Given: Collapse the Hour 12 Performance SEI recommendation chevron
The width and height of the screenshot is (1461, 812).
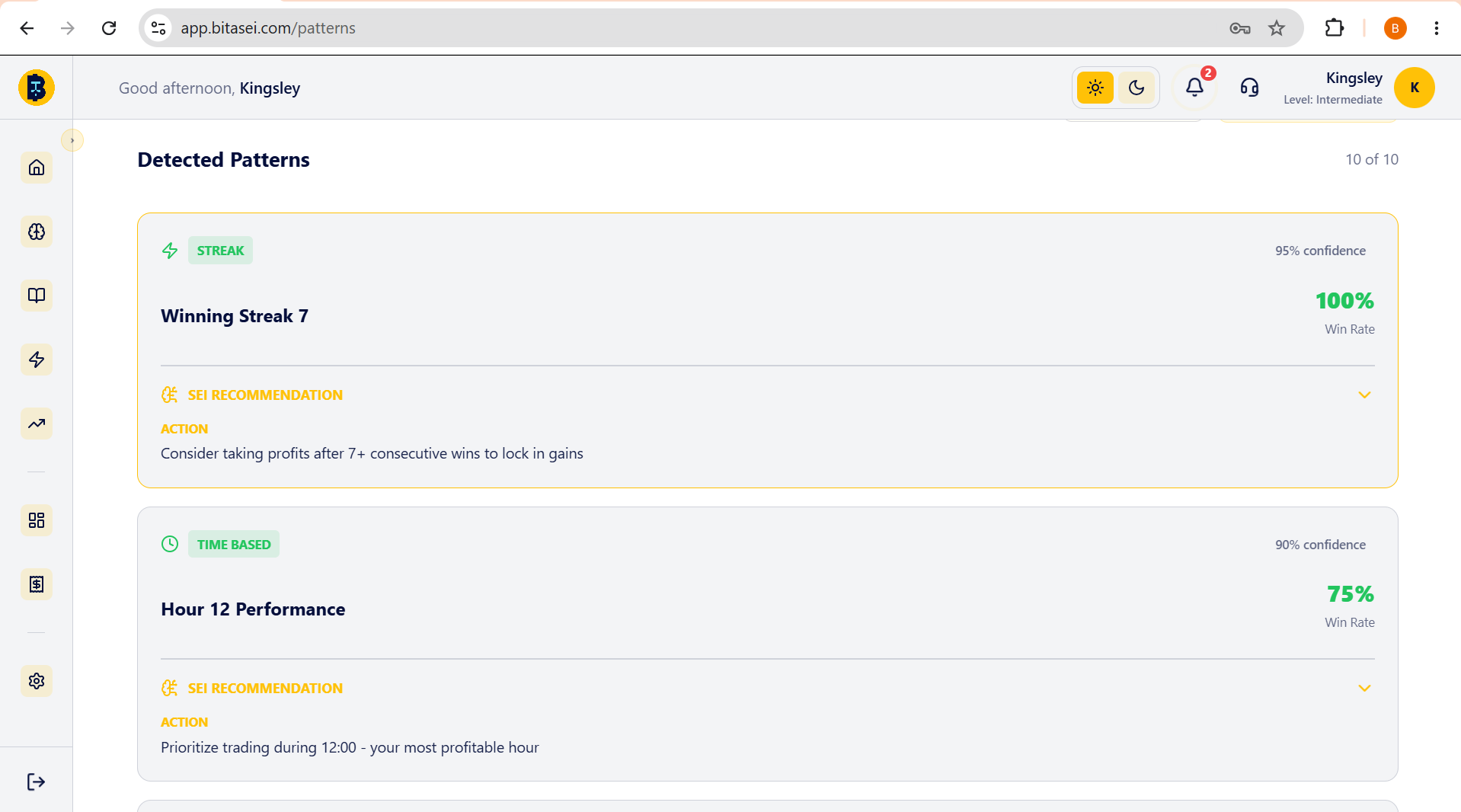Looking at the screenshot, I should 1364,689.
